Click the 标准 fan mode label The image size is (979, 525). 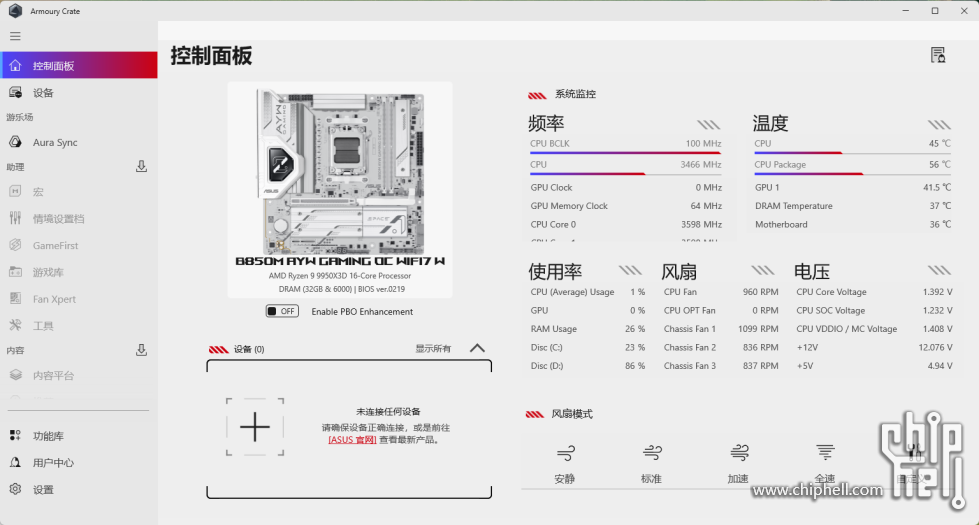(651, 479)
